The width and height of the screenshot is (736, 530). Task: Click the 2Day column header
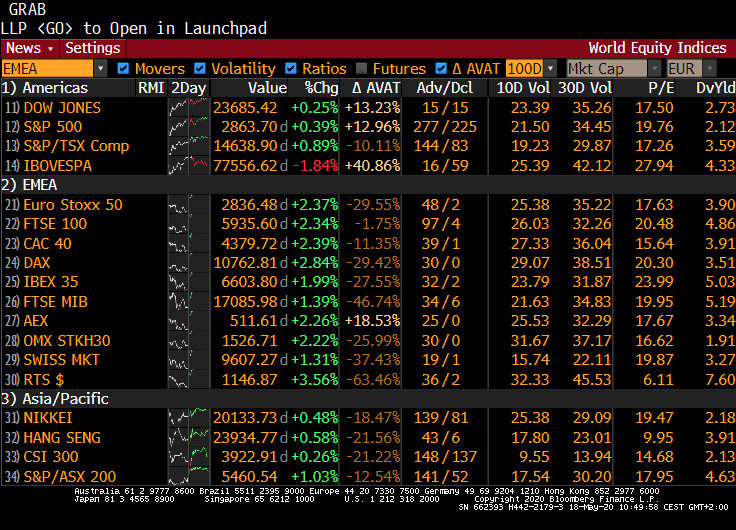[189, 88]
